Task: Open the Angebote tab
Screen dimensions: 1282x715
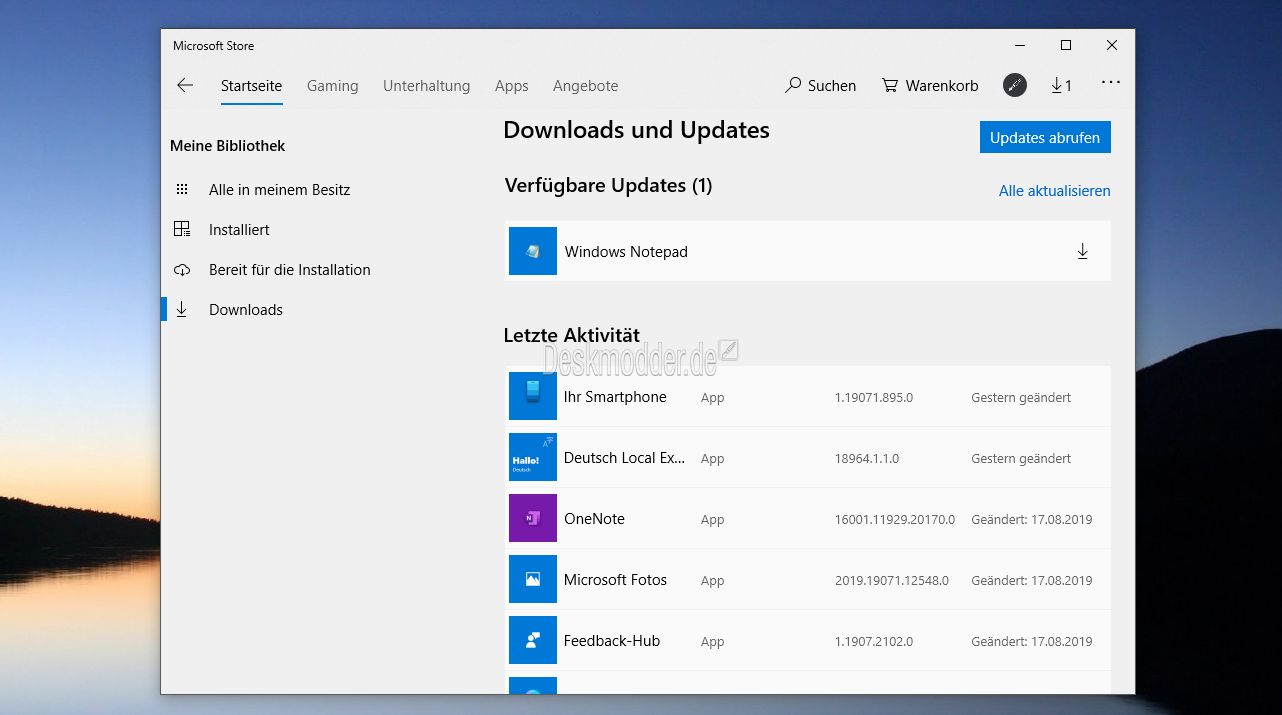Action: [x=585, y=86]
